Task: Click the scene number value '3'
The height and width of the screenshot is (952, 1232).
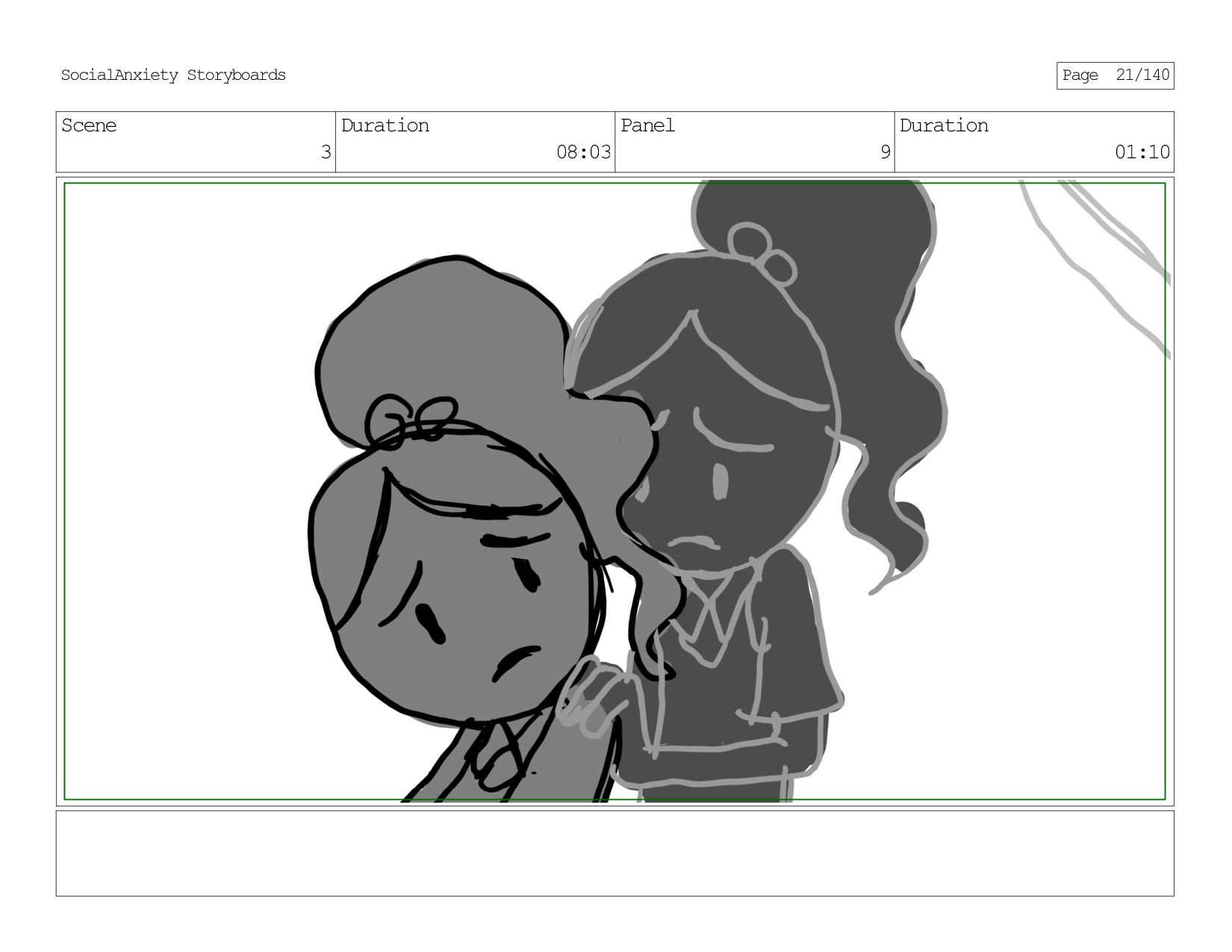Action: (326, 152)
